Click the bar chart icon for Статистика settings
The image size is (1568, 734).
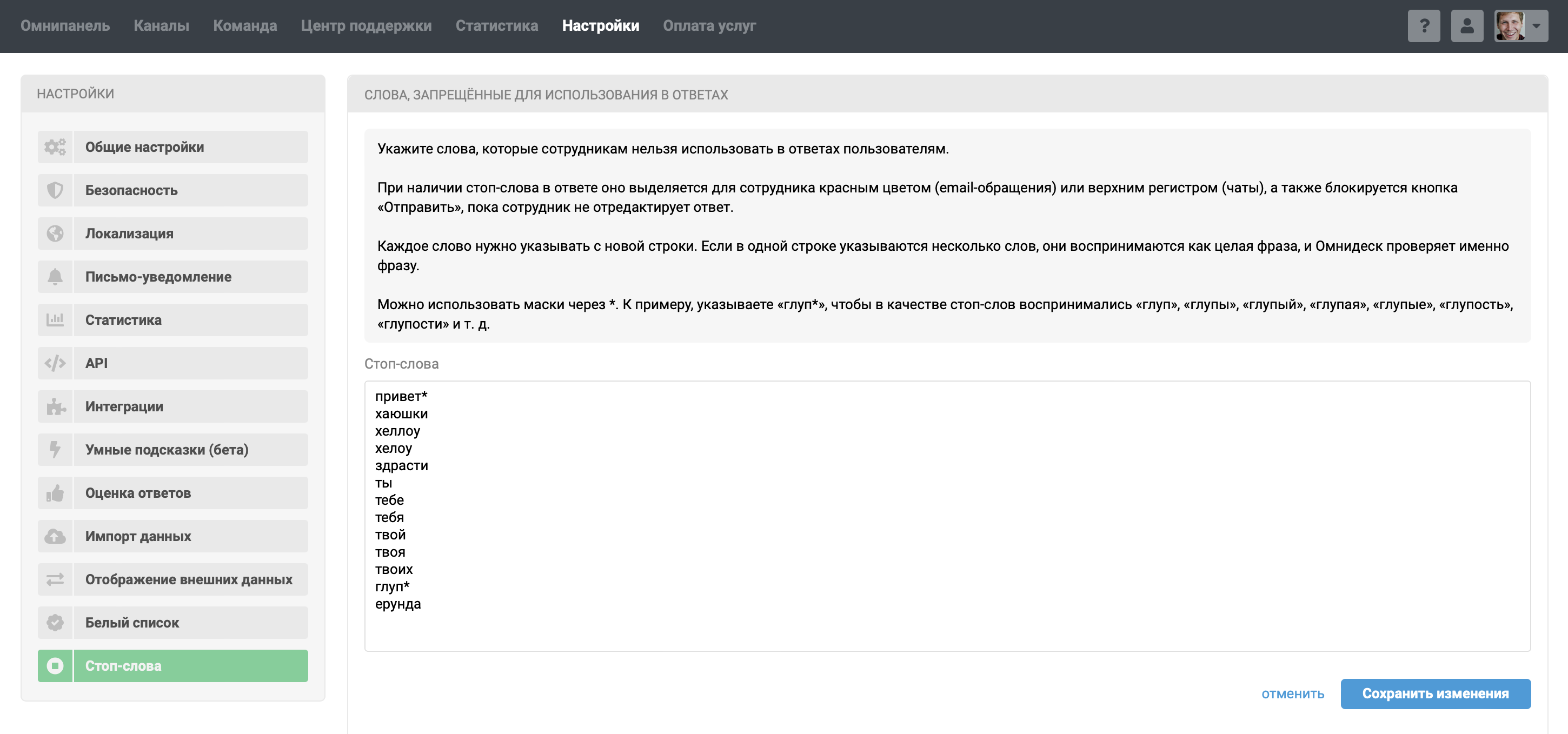tap(55, 319)
